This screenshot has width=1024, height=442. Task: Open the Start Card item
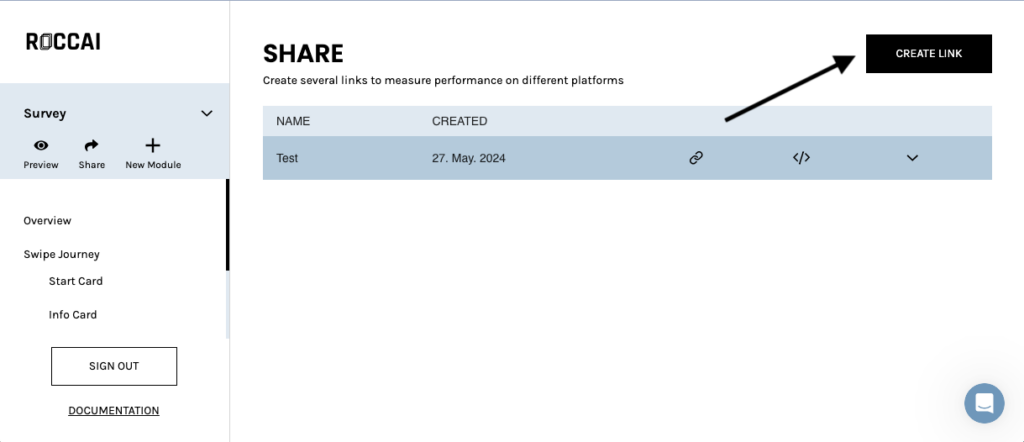[76, 281]
